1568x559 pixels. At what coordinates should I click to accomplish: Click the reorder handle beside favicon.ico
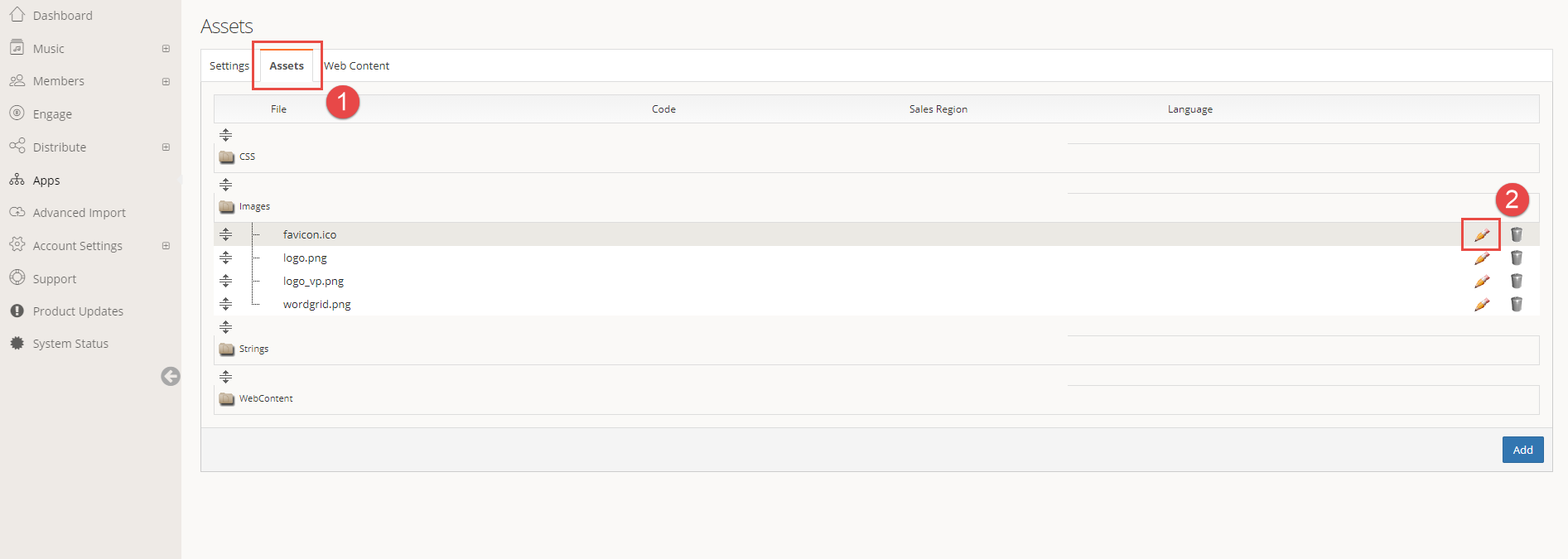point(225,235)
